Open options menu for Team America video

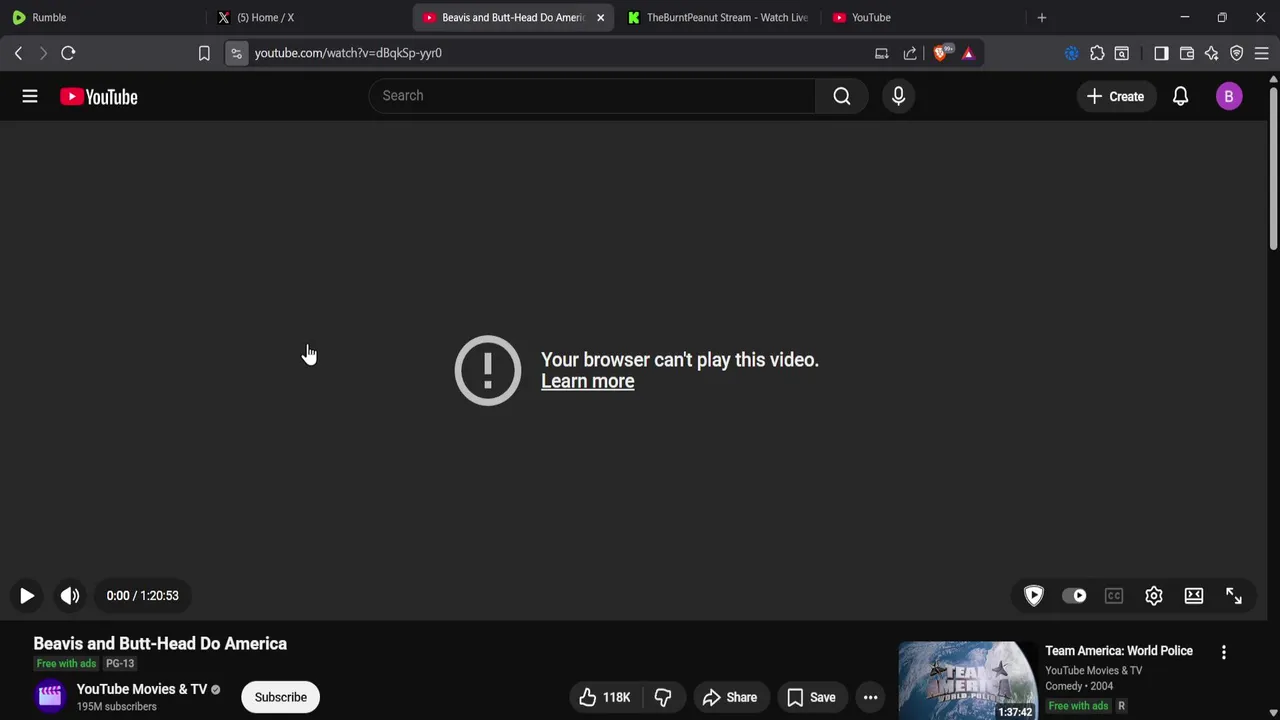pos(1224,652)
